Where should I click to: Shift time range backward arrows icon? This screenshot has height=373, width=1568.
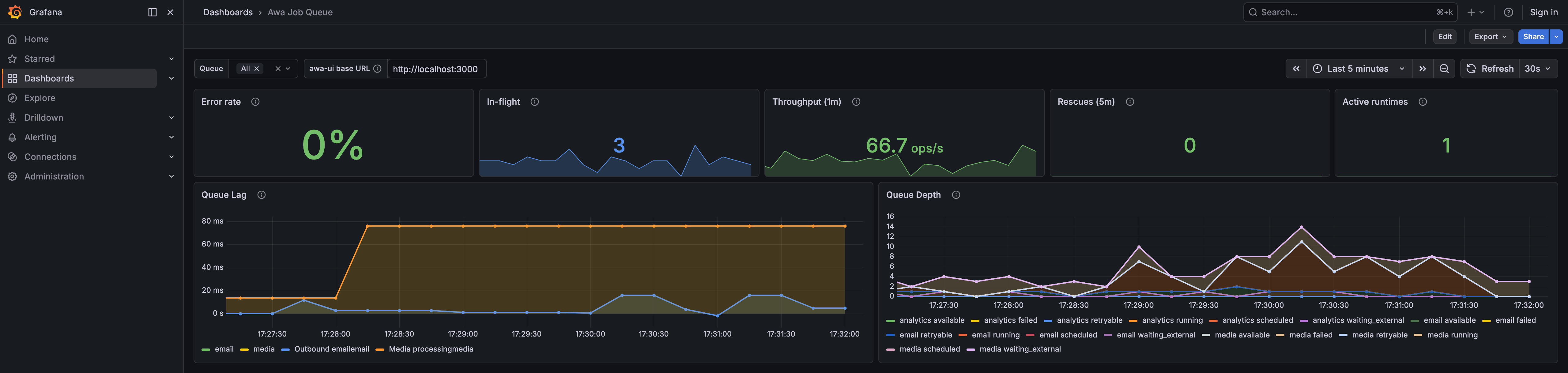pos(1296,69)
